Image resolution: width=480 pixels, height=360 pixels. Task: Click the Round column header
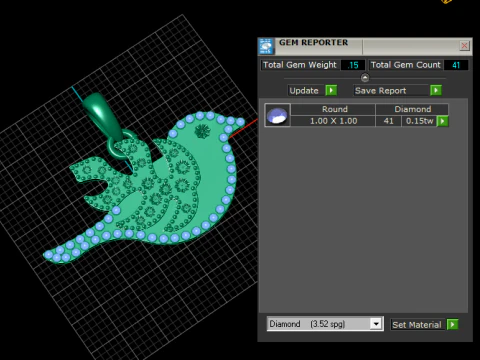[334, 109]
